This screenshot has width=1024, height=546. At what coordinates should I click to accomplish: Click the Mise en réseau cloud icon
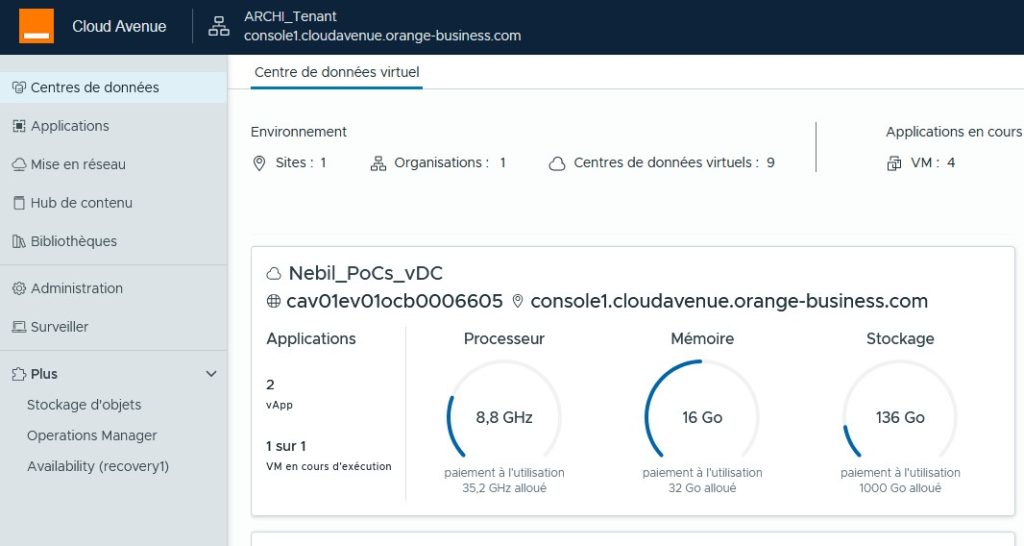pos(18,164)
